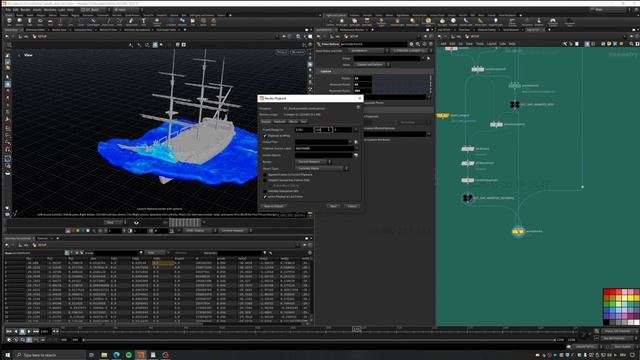Switch to the Effects tab in flipbook dialog

[x=293, y=122]
